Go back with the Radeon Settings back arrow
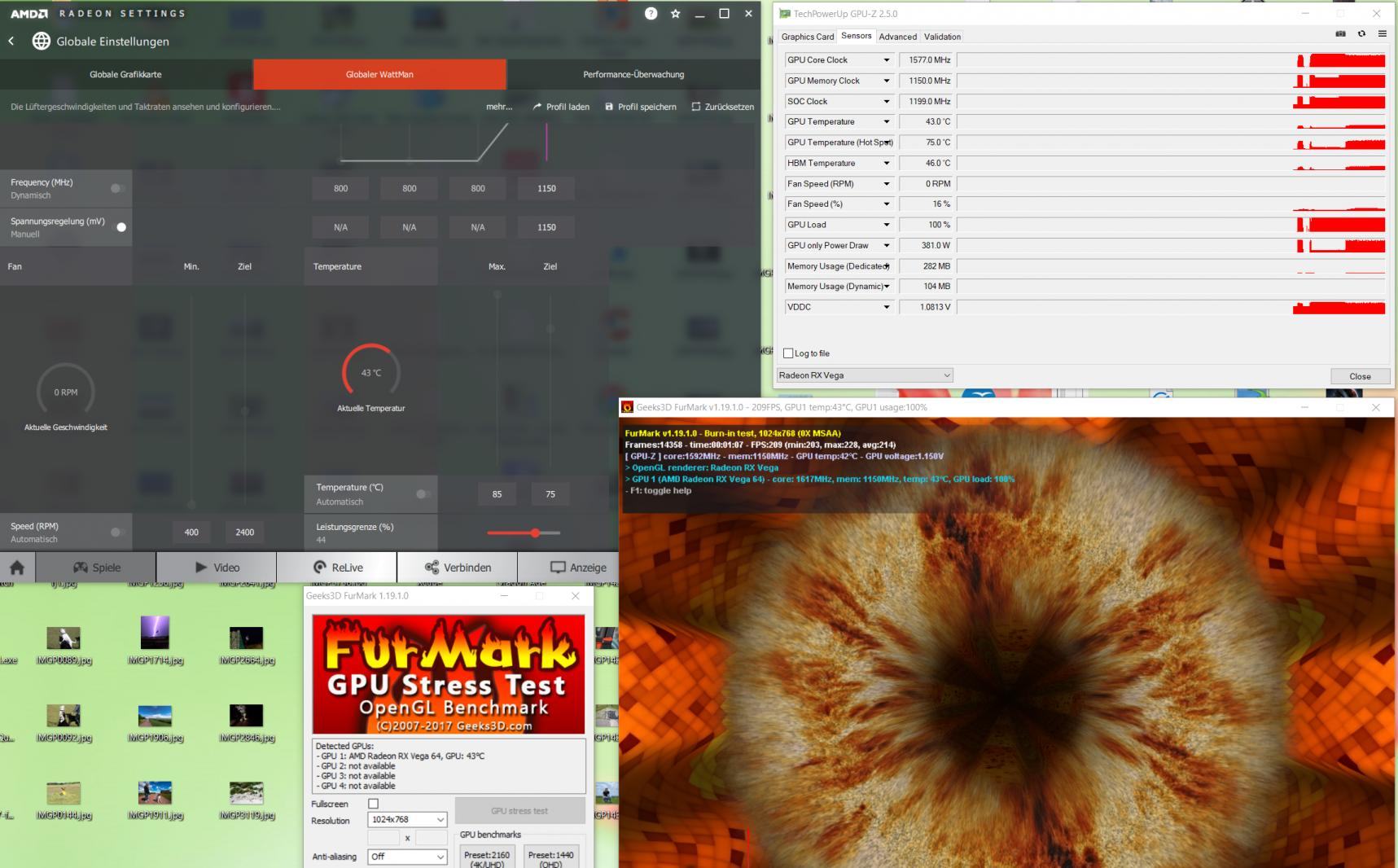The width and height of the screenshot is (1398, 868). [11, 42]
